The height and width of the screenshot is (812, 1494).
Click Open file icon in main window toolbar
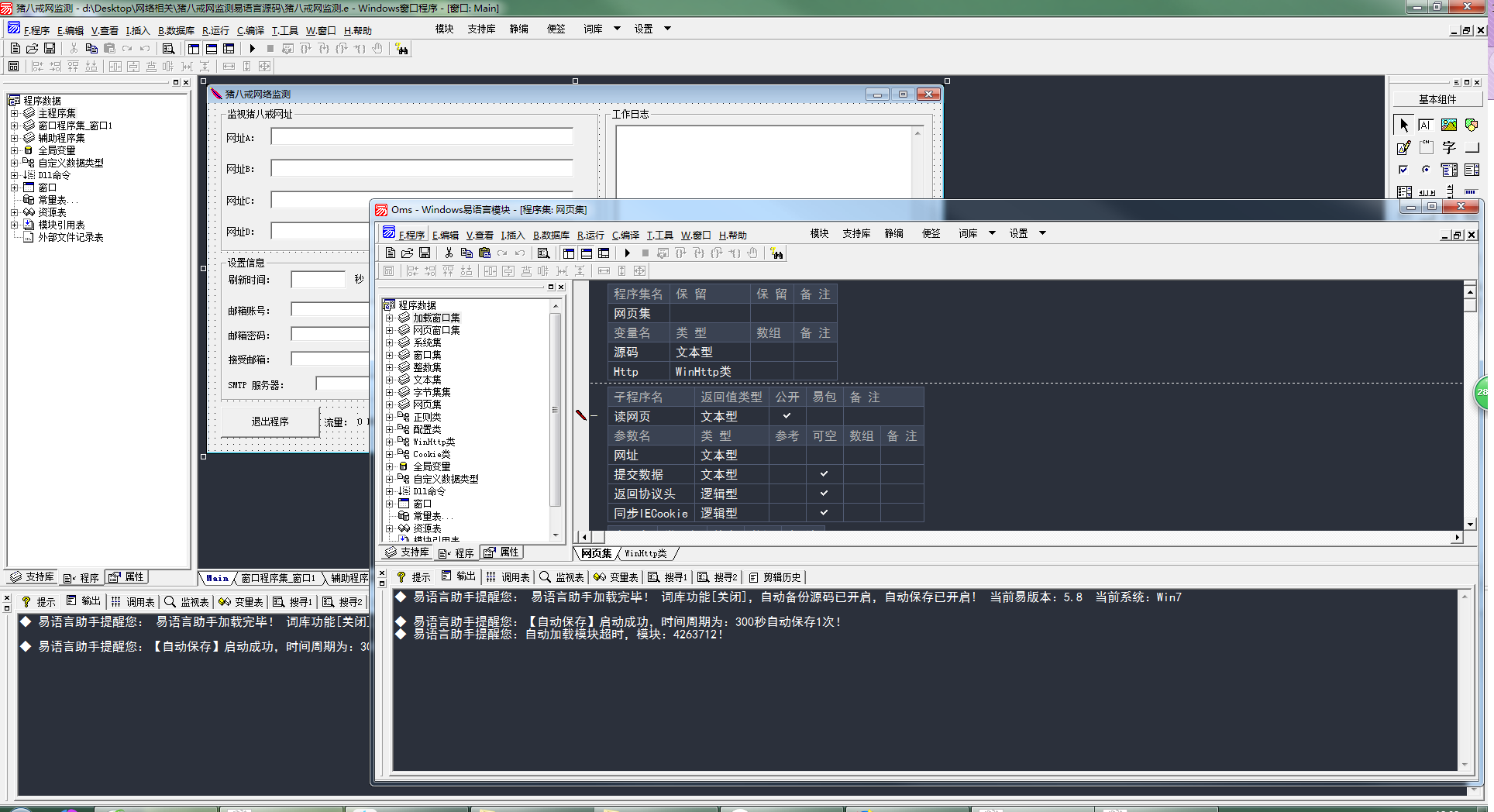tap(33, 48)
